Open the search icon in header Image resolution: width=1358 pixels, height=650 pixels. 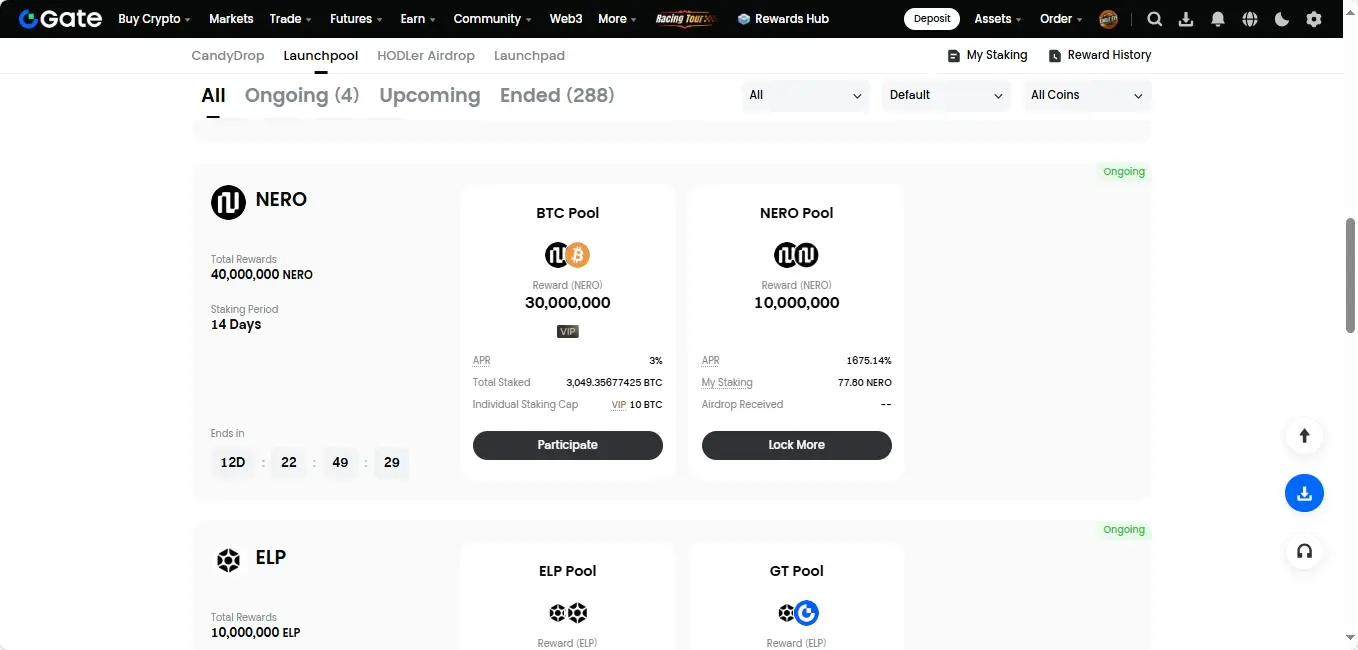[1154, 19]
